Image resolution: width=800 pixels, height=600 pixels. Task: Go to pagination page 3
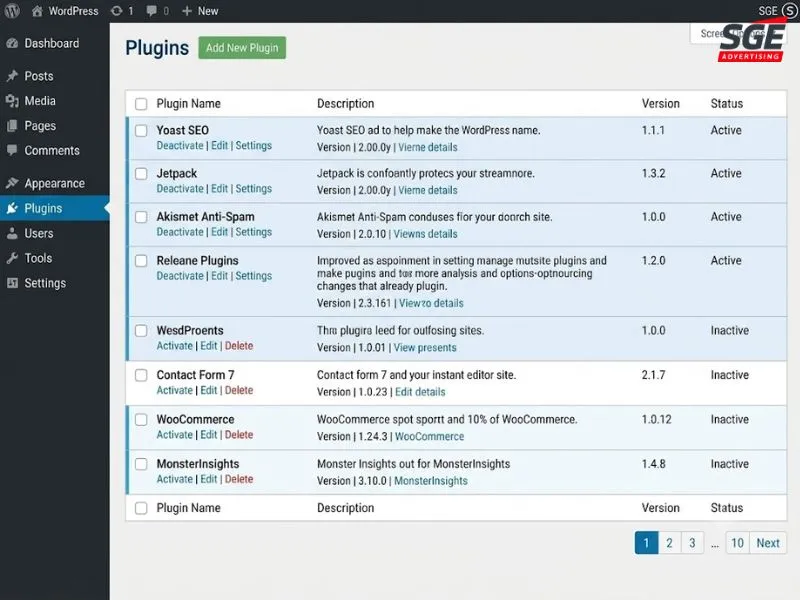coord(692,543)
